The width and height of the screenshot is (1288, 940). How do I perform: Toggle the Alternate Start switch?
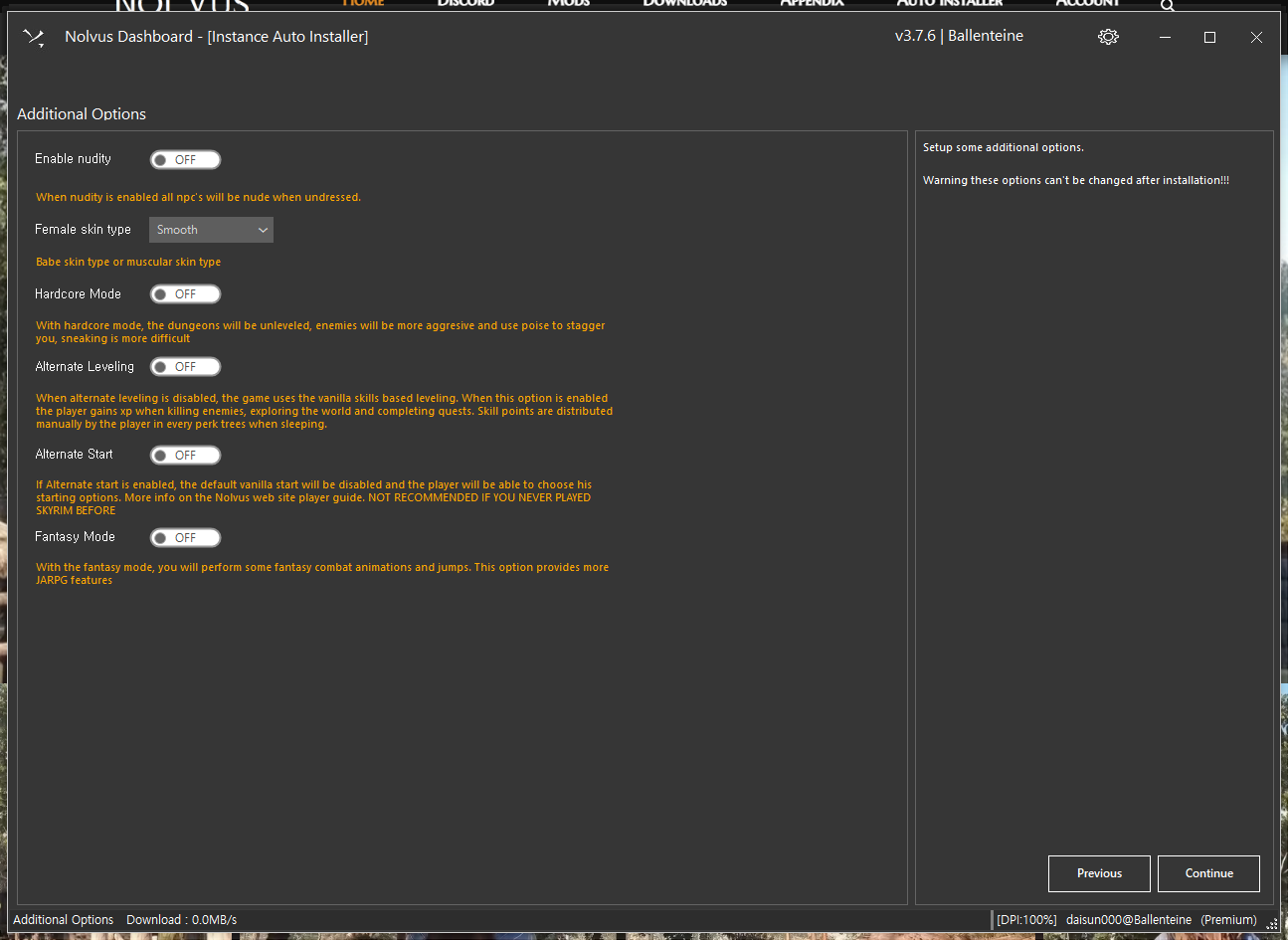click(x=185, y=456)
